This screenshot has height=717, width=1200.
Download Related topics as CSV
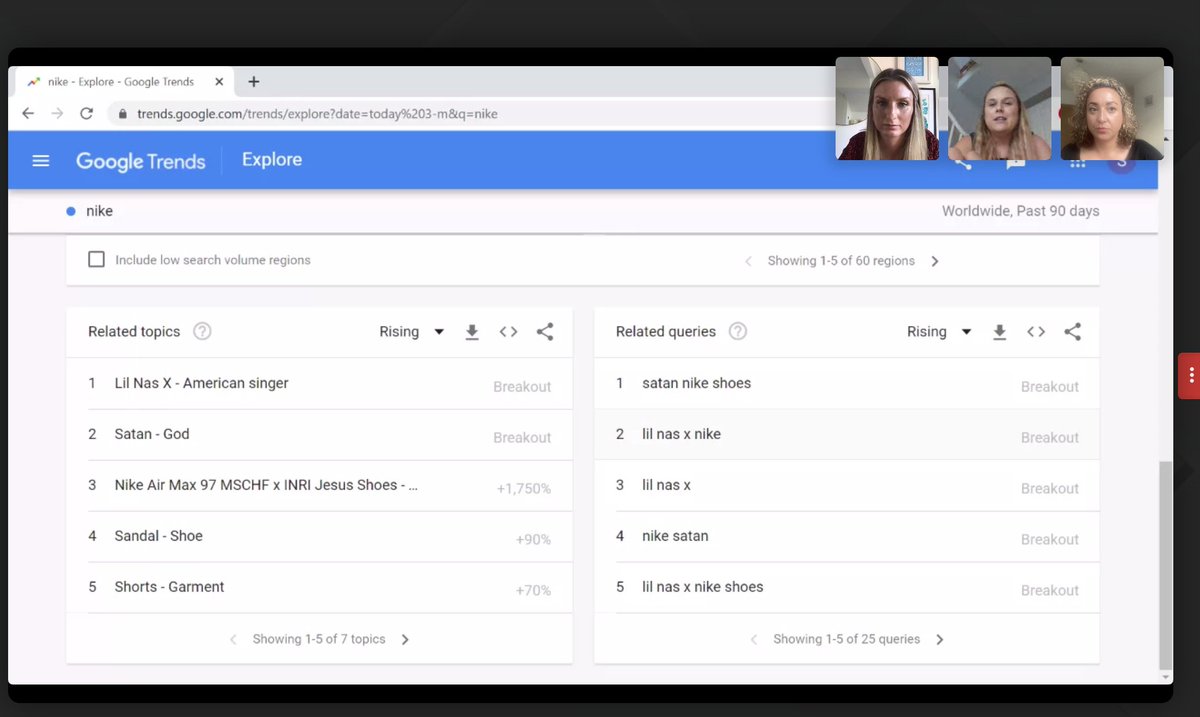472,332
